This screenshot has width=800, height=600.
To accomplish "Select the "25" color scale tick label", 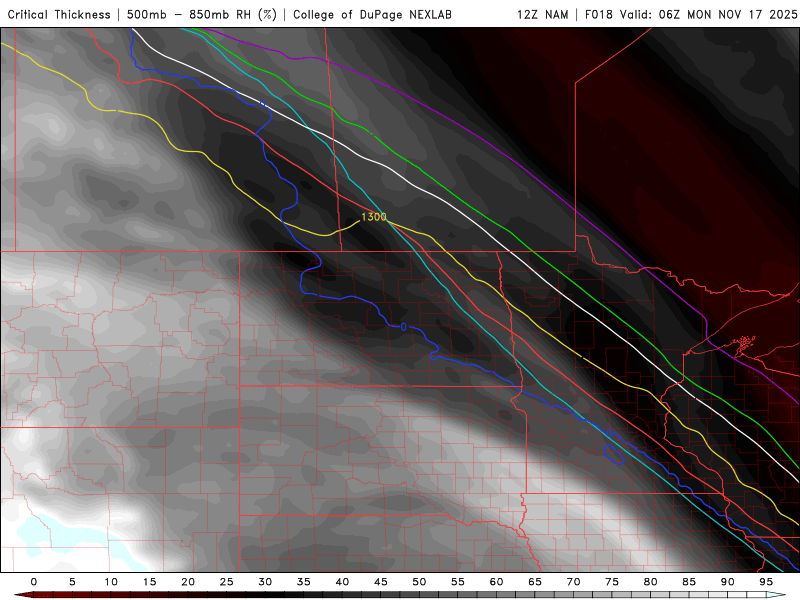I will click(x=227, y=582).
